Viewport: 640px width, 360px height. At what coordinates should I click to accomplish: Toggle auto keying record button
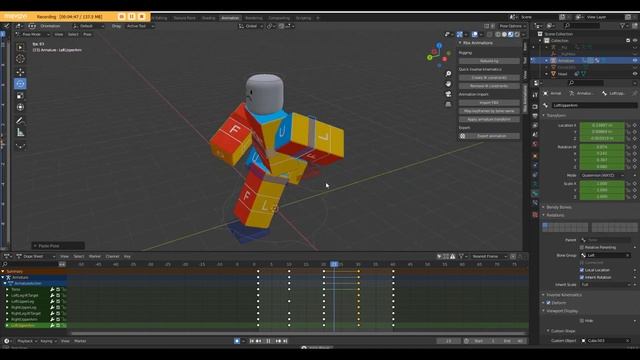[237, 341]
